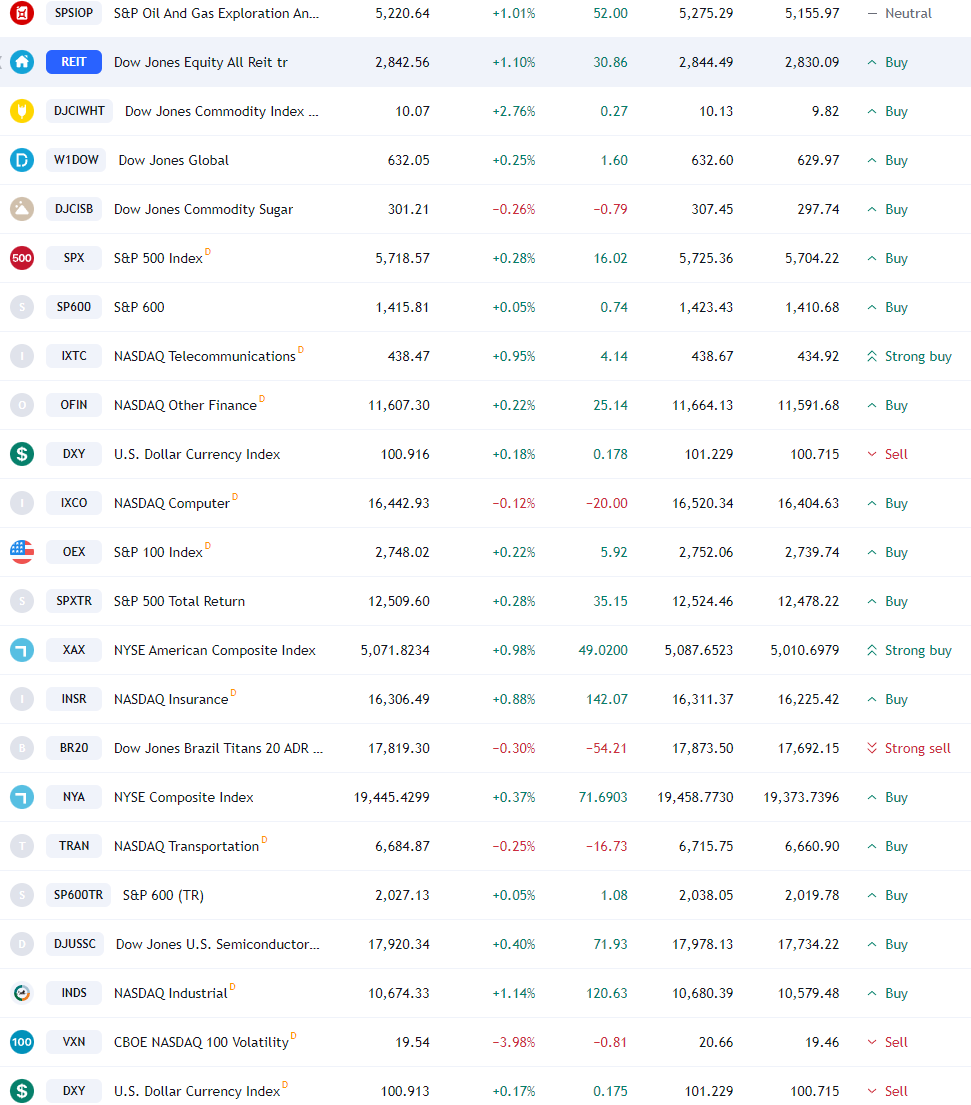Click the gray BR20 placeholder icon
The height and width of the screenshot is (1105, 971).
(22, 748)
